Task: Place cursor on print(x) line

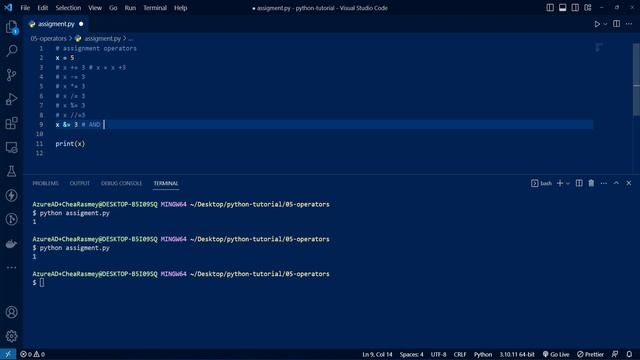Action: click(70, 144)
